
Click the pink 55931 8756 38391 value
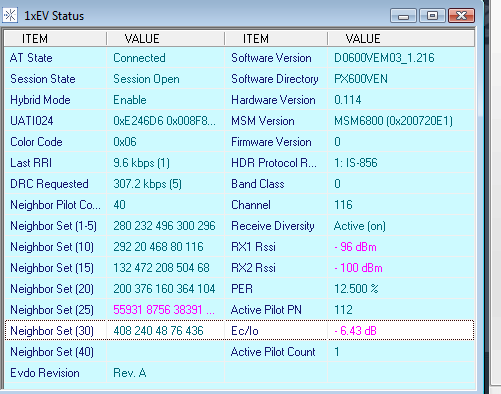(164, 310)
